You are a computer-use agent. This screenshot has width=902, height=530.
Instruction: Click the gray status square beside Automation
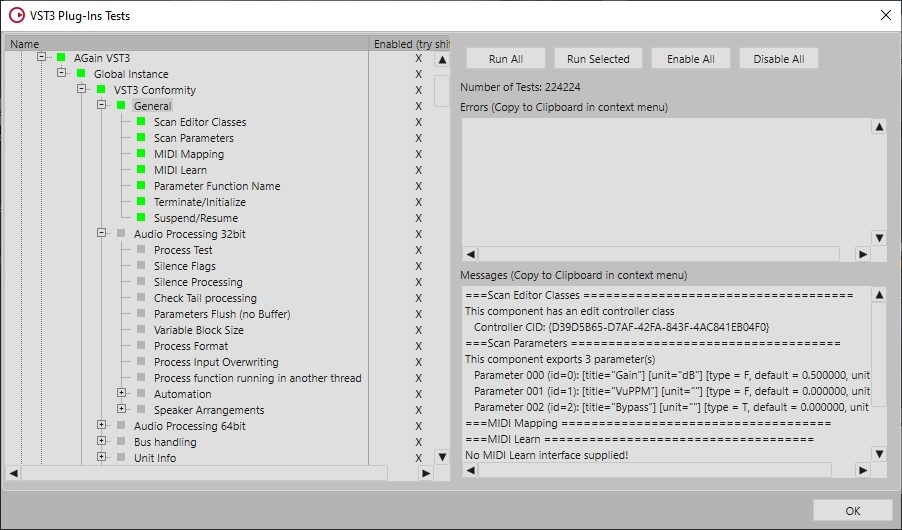tap(141, 393)
